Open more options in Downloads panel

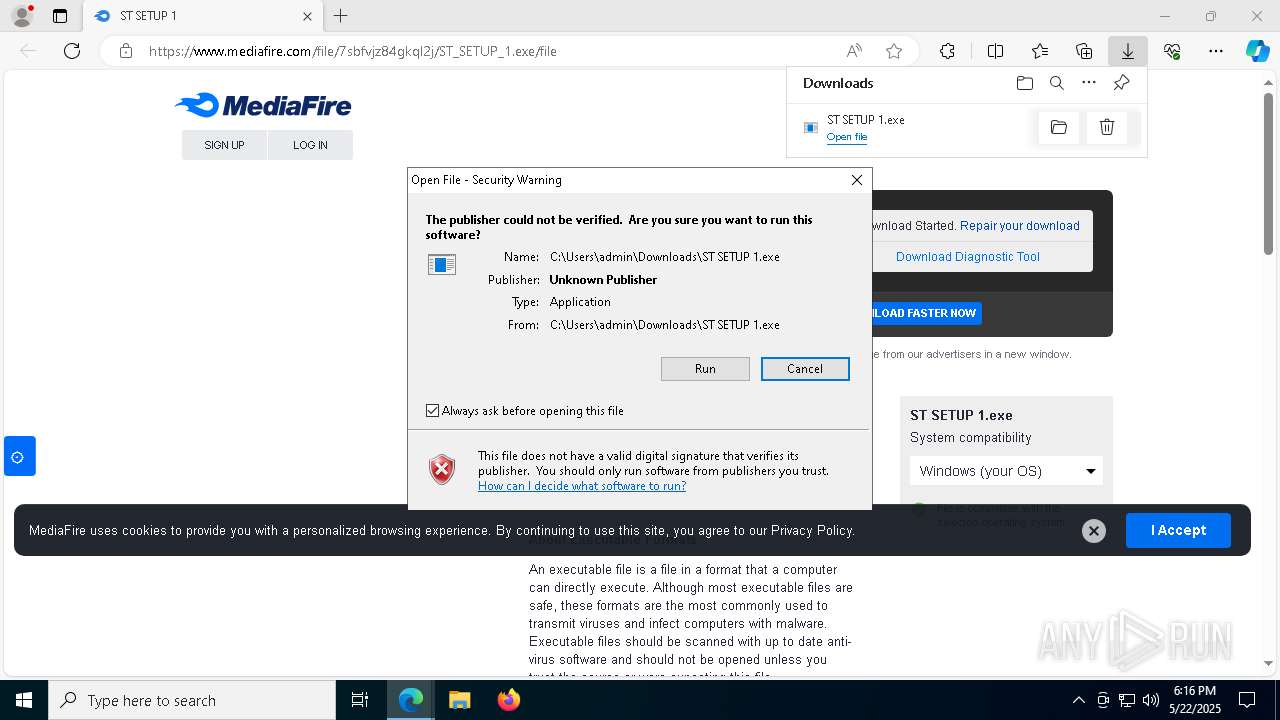click(x=1089, y=83)
